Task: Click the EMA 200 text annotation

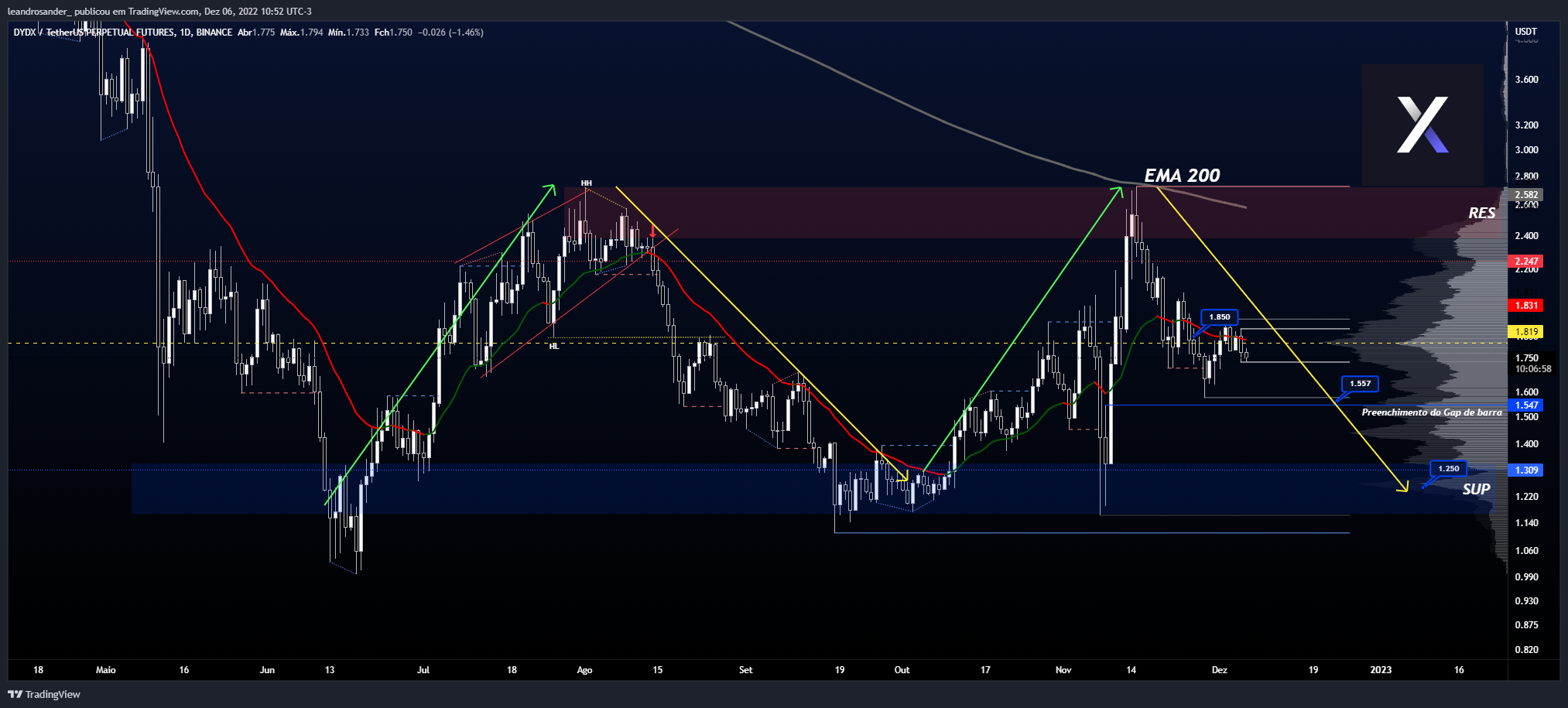Action: [x=1182, y=176]
